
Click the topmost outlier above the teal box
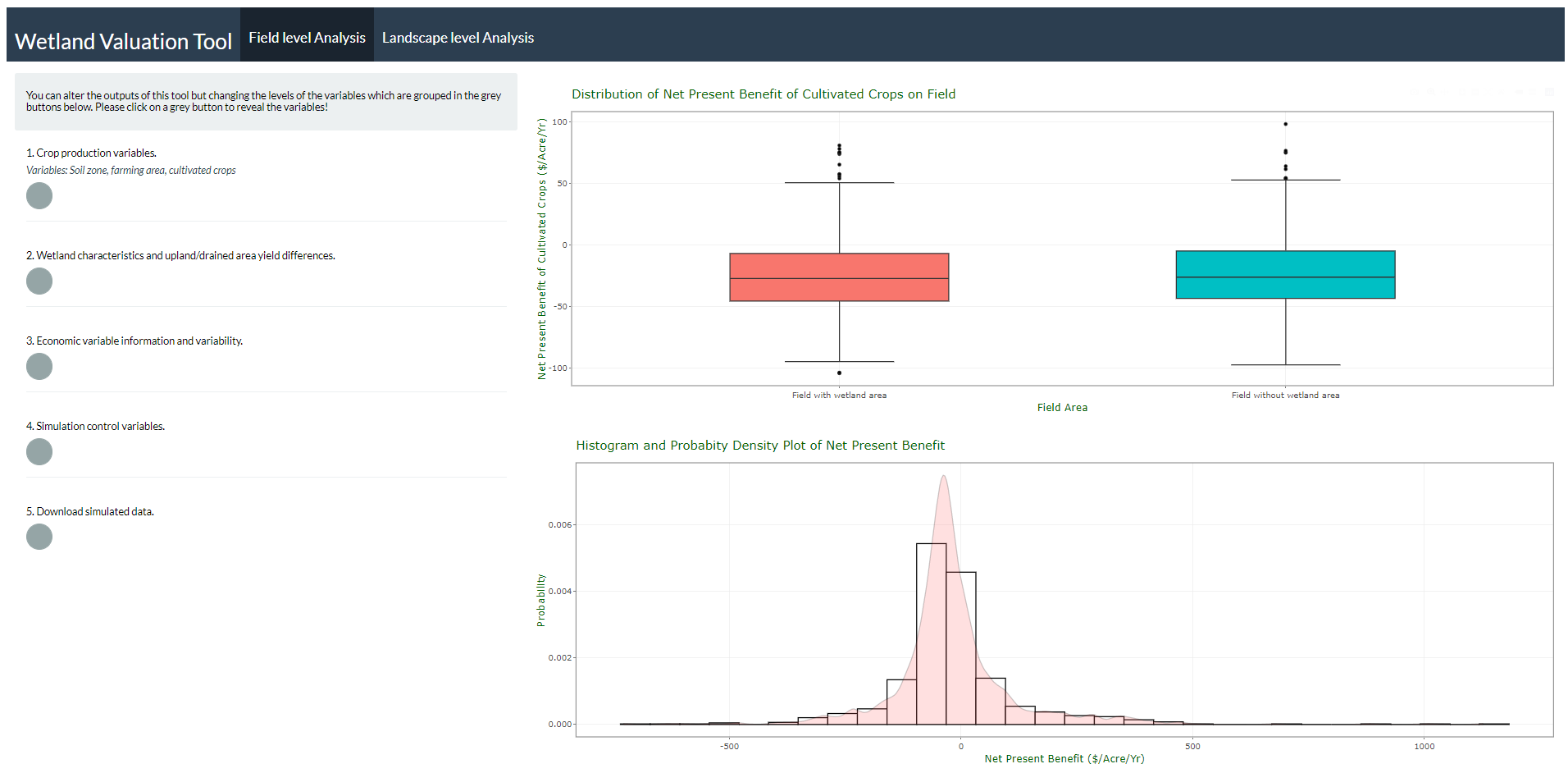1285,125
